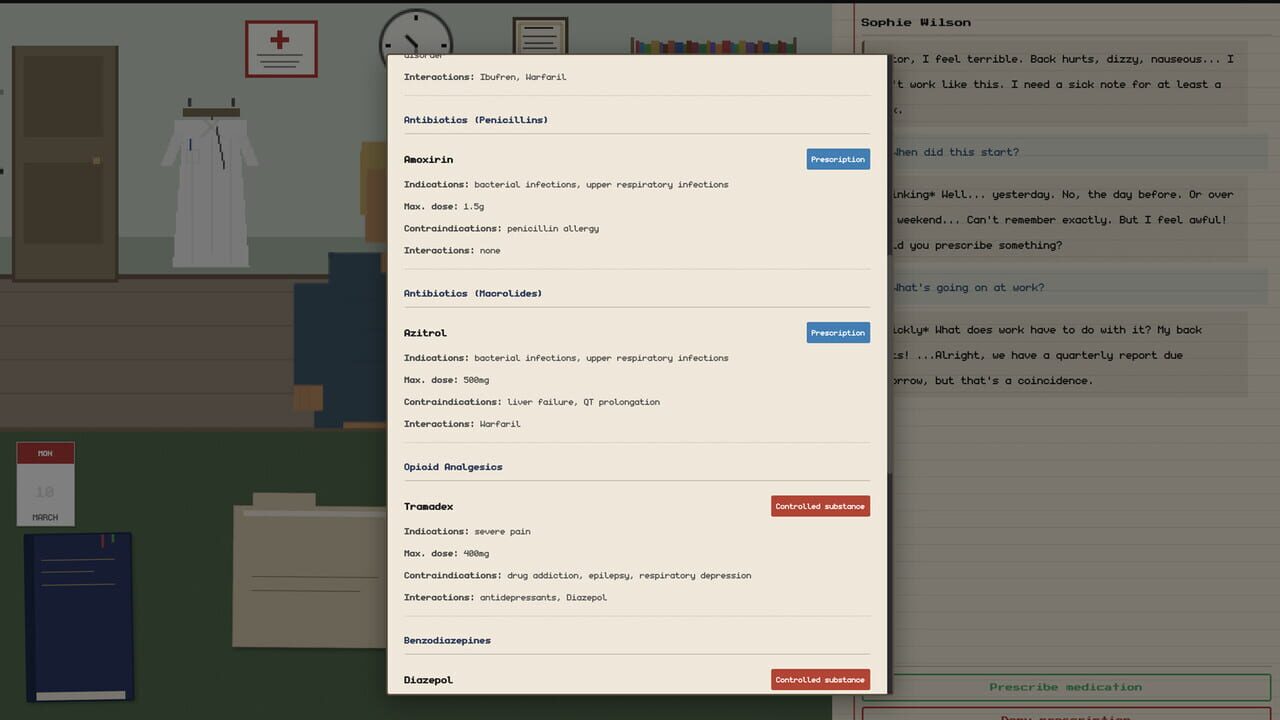This screenshot has height=720, width=1280.
Task: Click the Antibiotics (Macrolides) heading
Action: coord(473,293)
